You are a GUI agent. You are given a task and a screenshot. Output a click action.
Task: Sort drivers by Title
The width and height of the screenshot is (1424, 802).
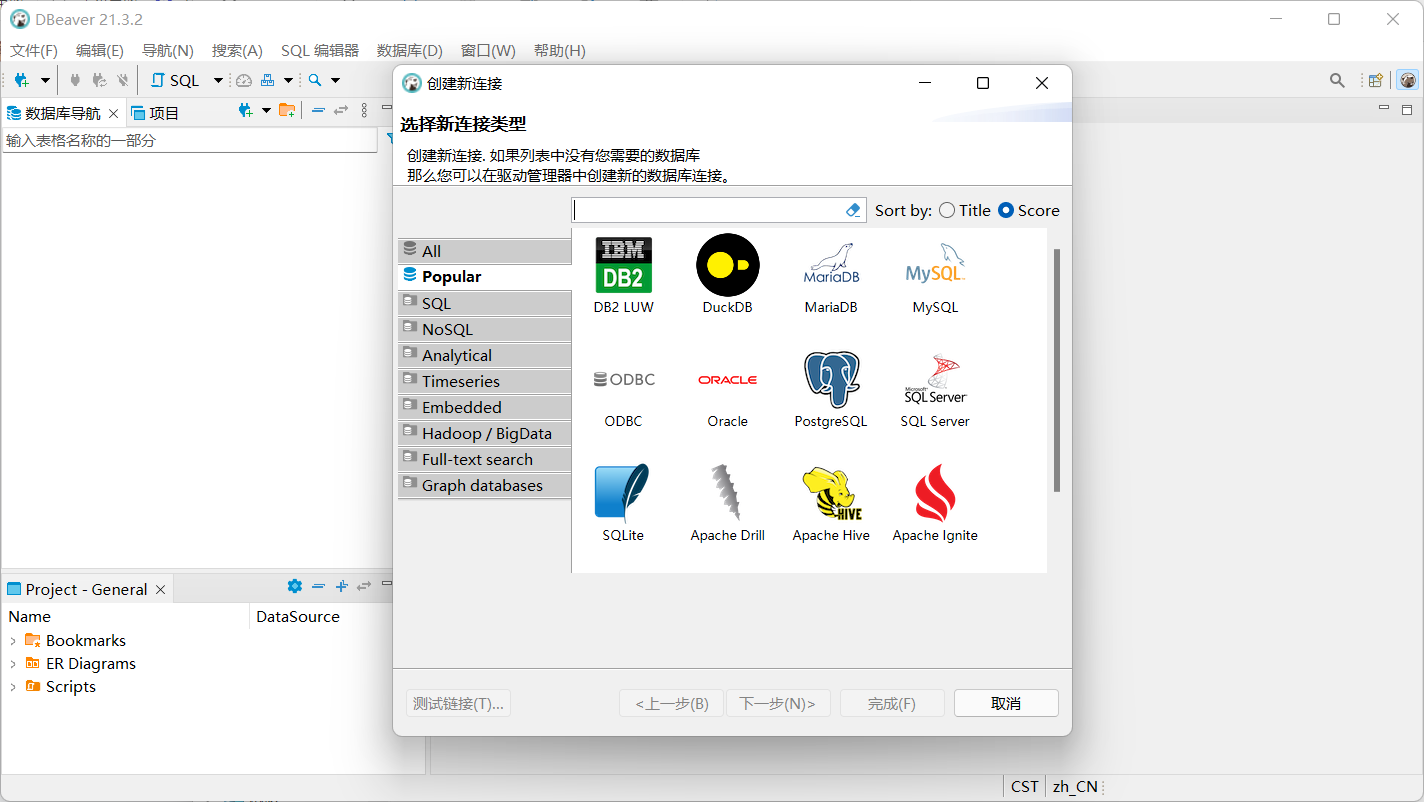[x=964, y=210]
